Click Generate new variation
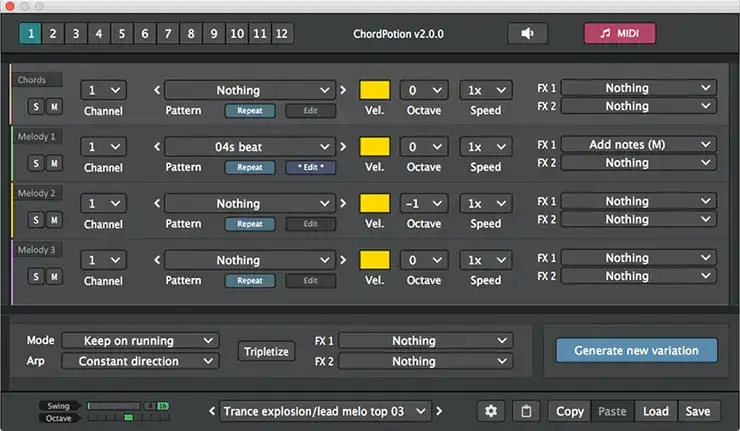 [x=636, y=350]
